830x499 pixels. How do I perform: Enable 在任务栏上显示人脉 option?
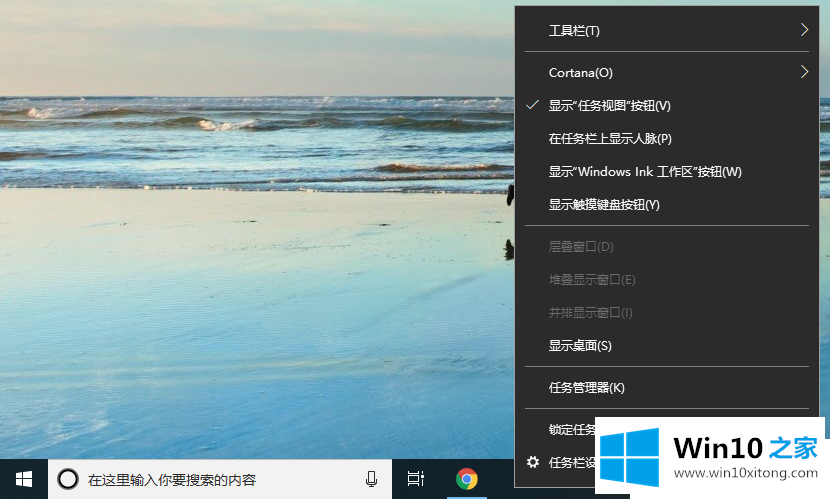tap(609, 139)
